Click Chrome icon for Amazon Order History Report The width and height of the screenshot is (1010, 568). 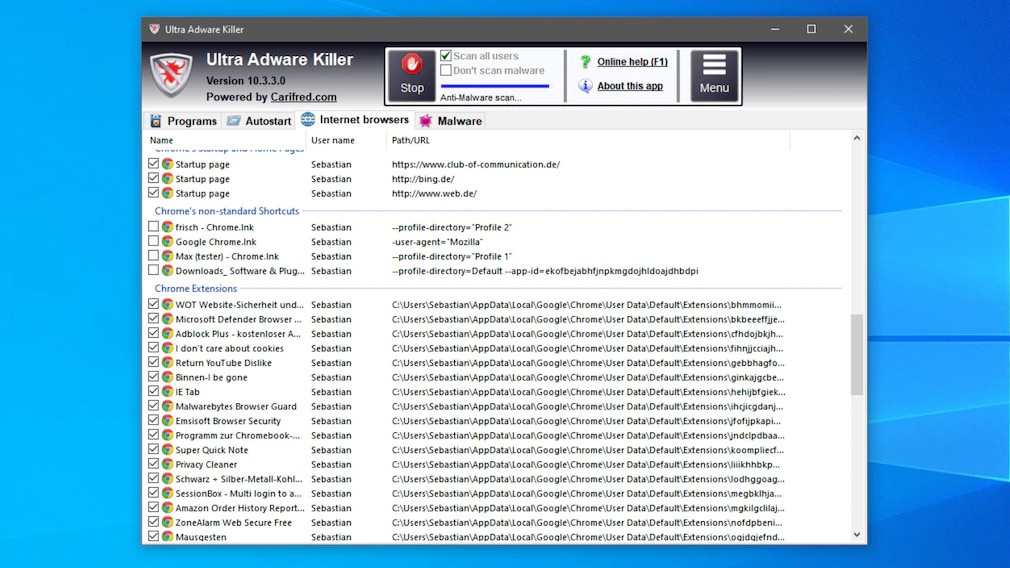pos(167,507)
